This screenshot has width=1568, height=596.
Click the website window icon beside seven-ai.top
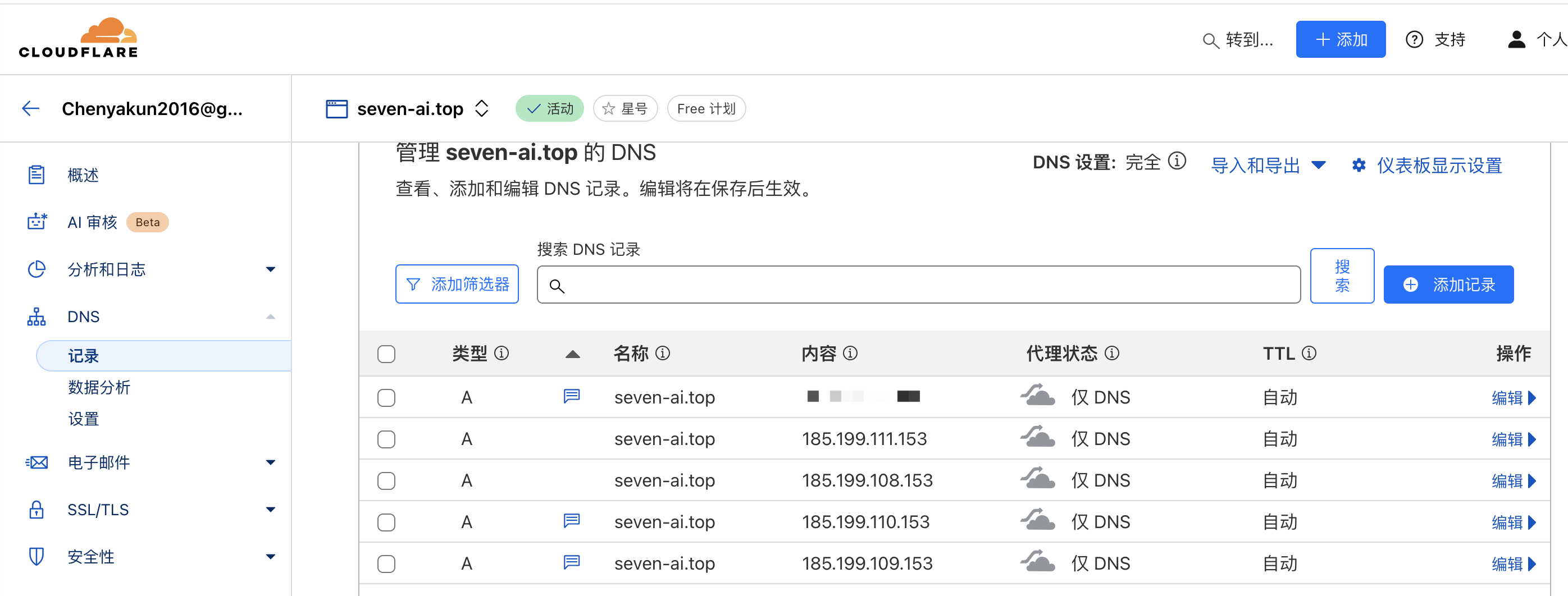(336, 109)
